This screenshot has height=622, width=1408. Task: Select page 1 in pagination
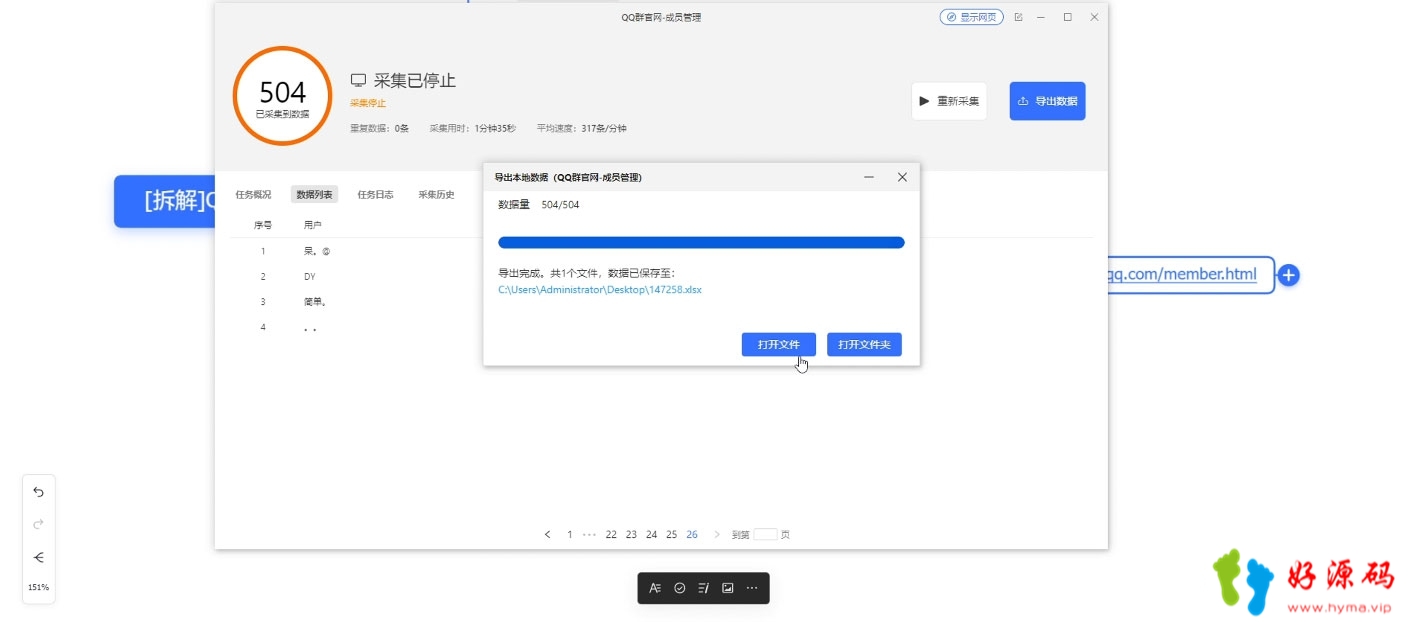pyautogui.click(x=570, y=534)
